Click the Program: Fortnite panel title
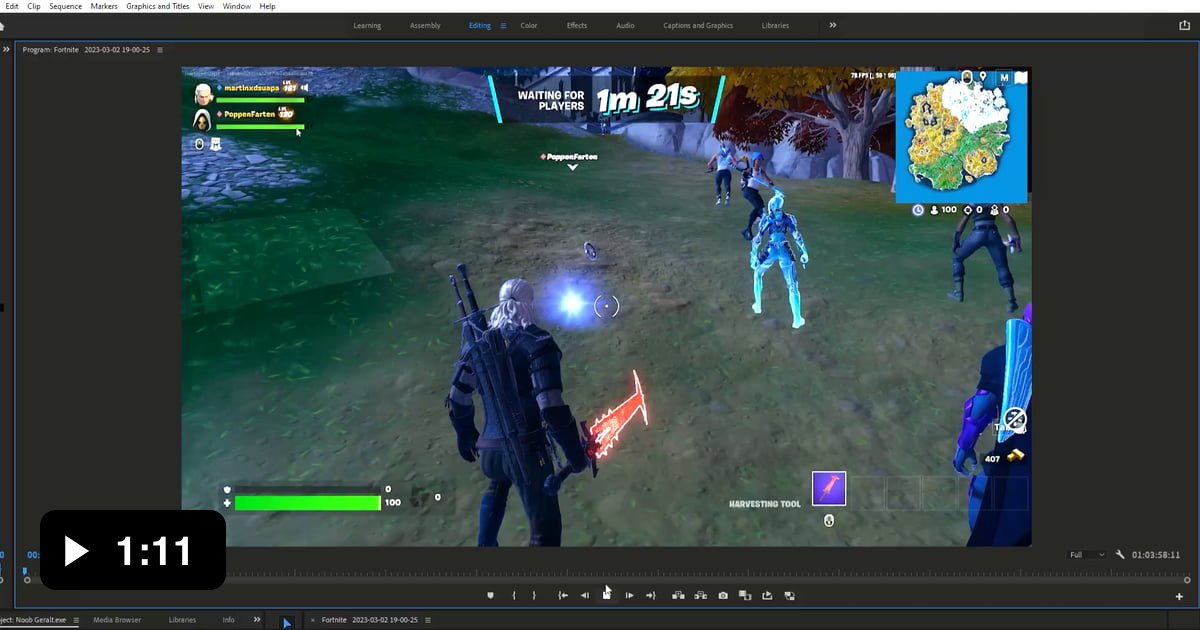 pos(86,49)
